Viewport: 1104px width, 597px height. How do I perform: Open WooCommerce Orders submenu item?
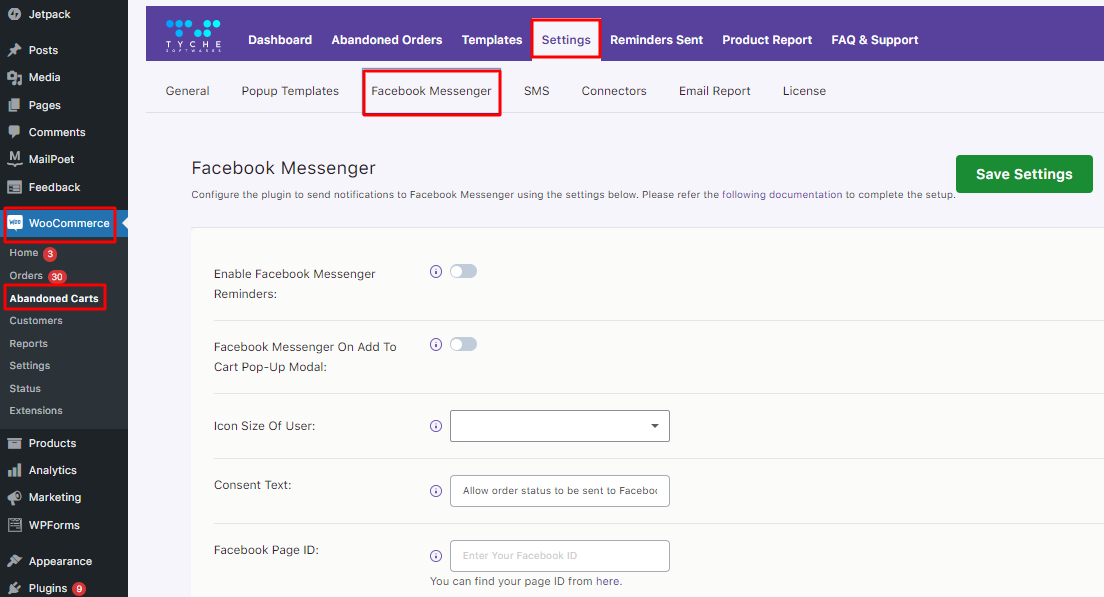coord(26,275)
